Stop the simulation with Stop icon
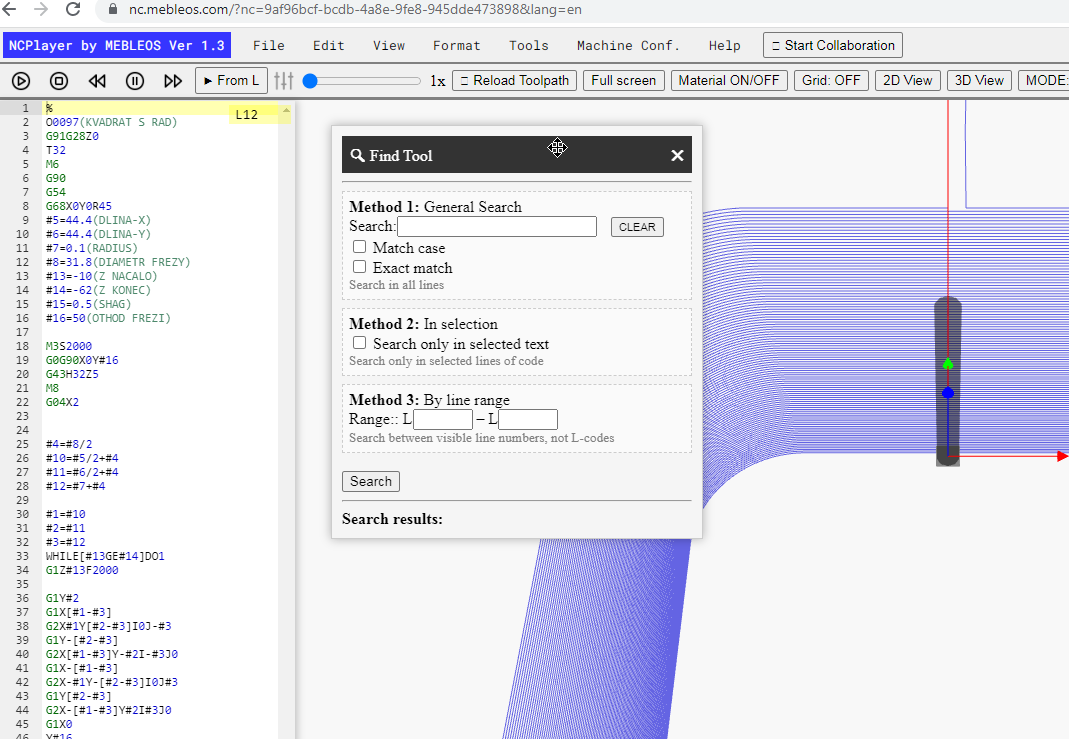The height and width of the screenshot is (739, 1069). click(x=59, y=81)
